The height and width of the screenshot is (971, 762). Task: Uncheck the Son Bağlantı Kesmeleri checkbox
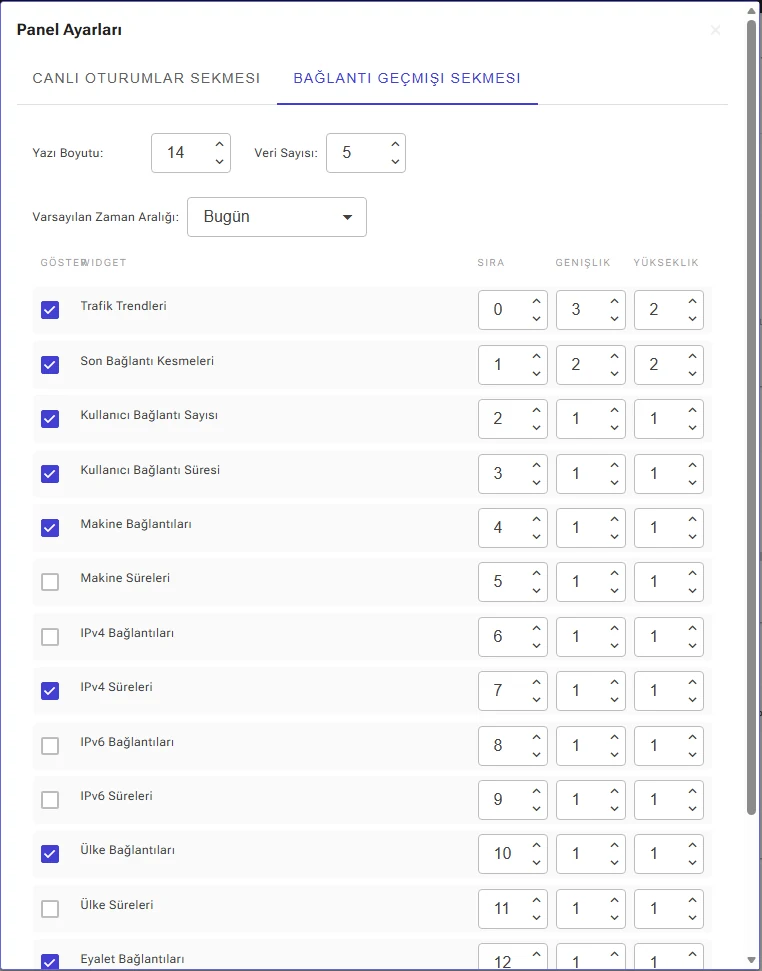coord(50,365)
